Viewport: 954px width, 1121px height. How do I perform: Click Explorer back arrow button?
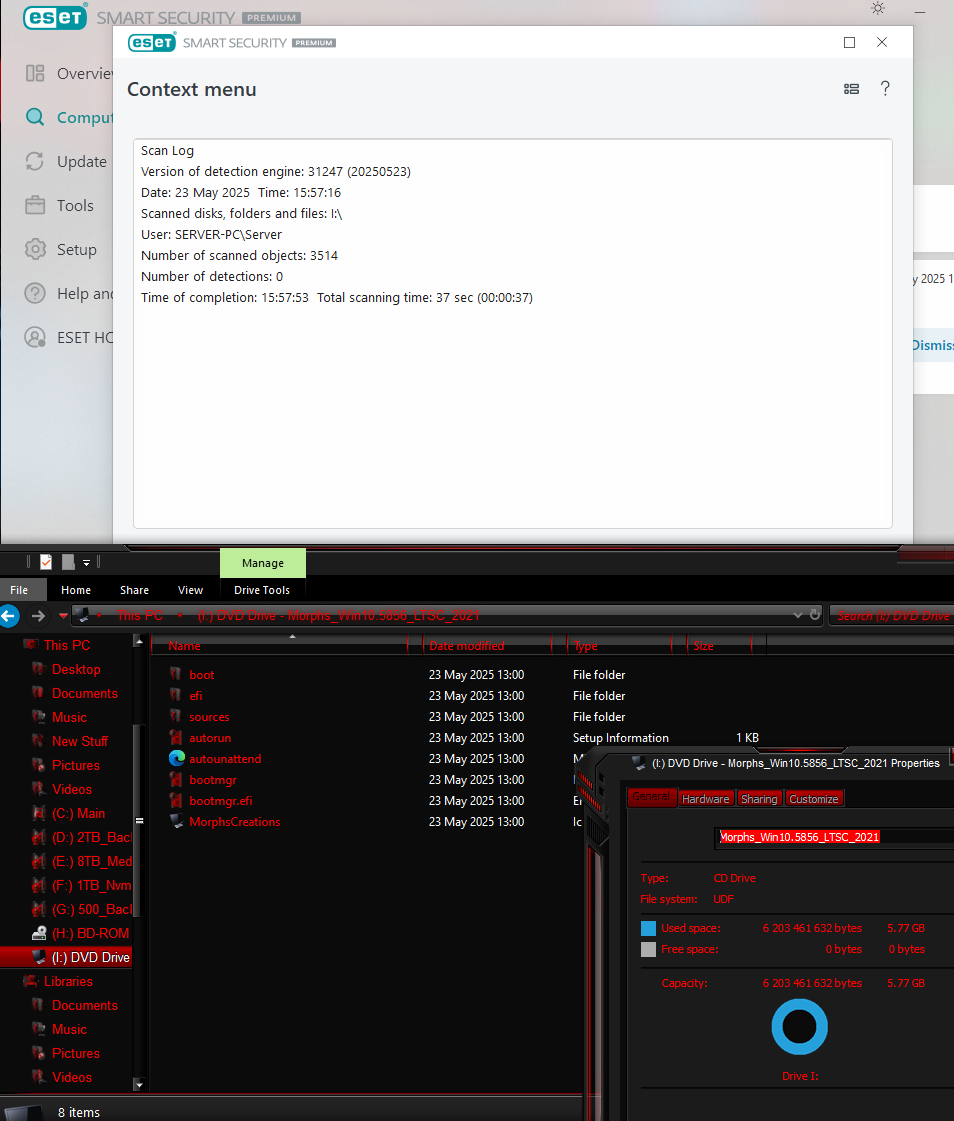[x=9, y=616]
